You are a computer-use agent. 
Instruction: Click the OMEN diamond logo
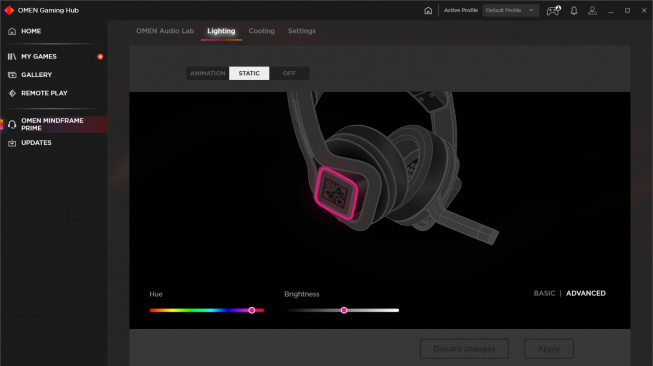tap(9, 10)
